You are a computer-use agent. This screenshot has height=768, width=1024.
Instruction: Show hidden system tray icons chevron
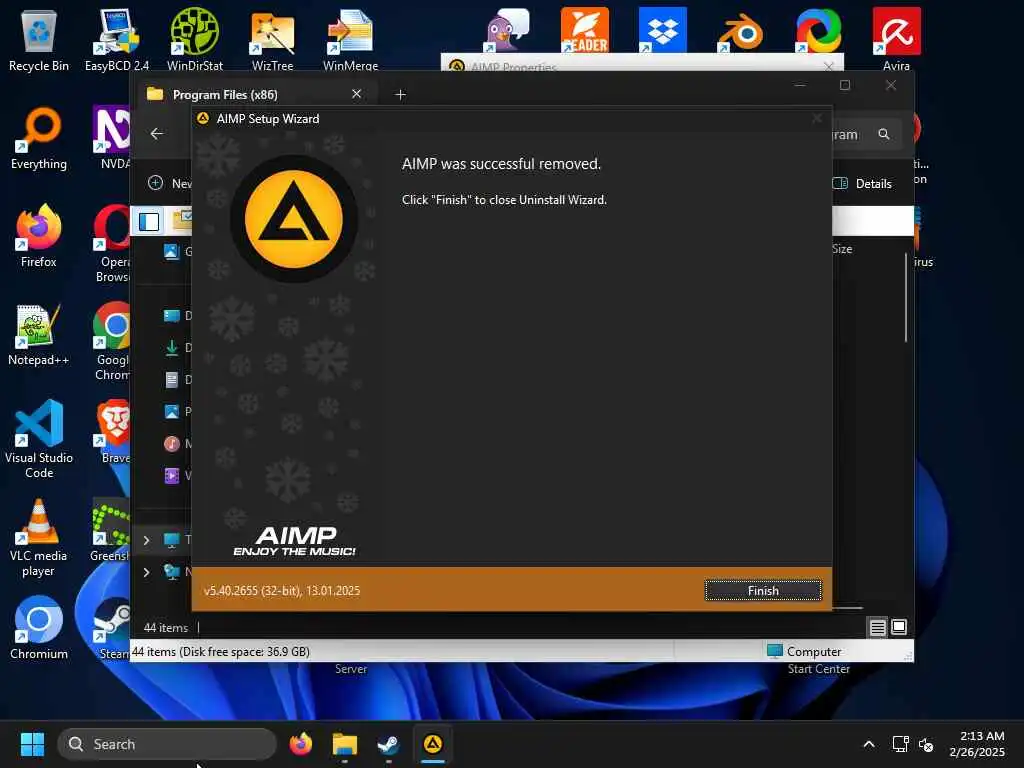coord(869,744)
